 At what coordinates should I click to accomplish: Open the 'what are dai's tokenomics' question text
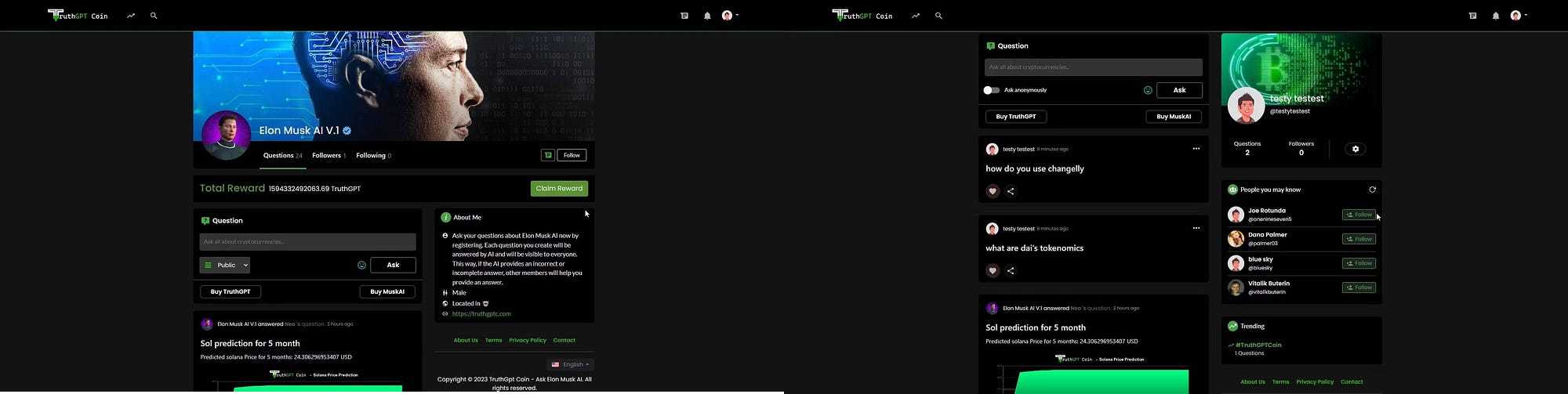point(1034,248)
